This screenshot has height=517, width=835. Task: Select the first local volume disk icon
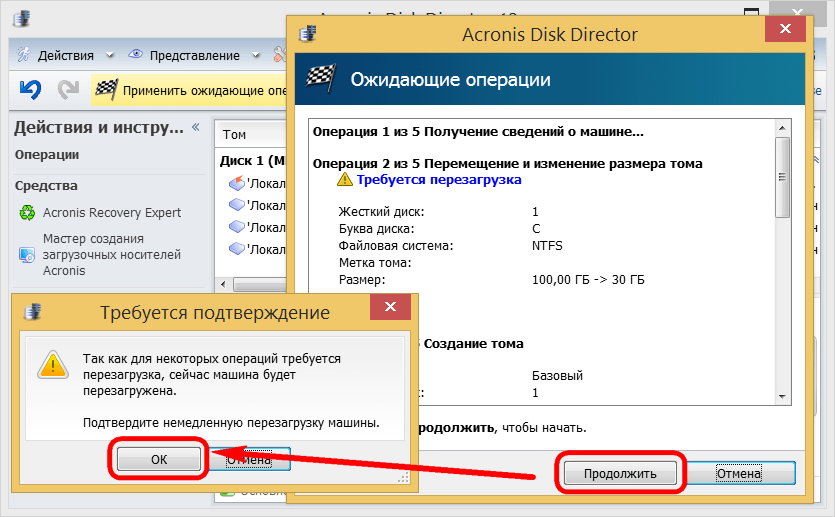(x=236, y=183)
